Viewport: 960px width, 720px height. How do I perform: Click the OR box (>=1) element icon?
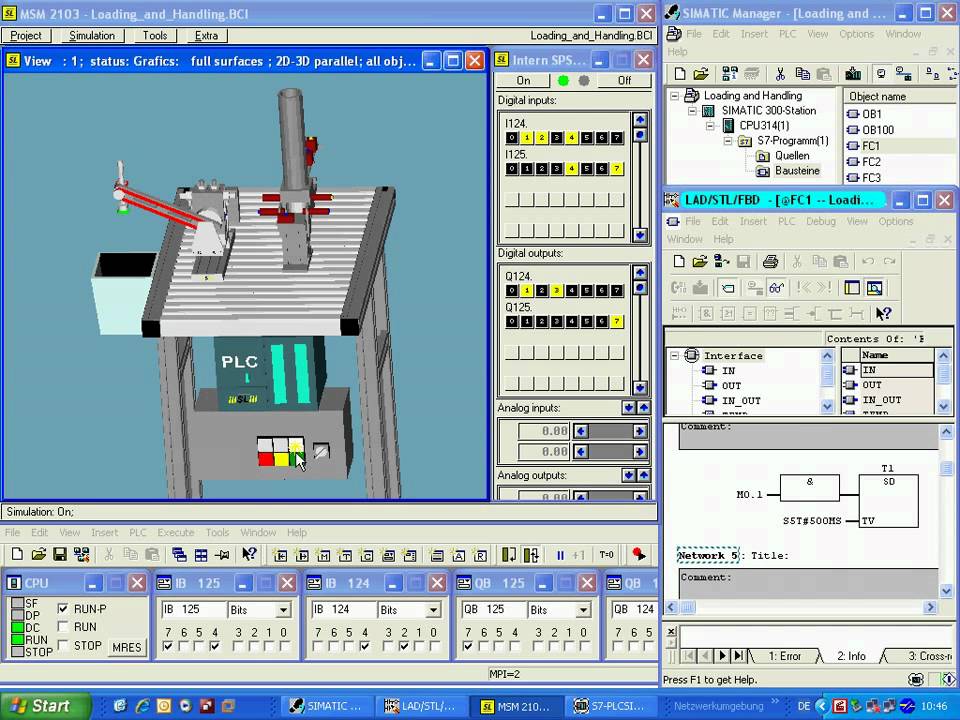(x=727, y=314)
